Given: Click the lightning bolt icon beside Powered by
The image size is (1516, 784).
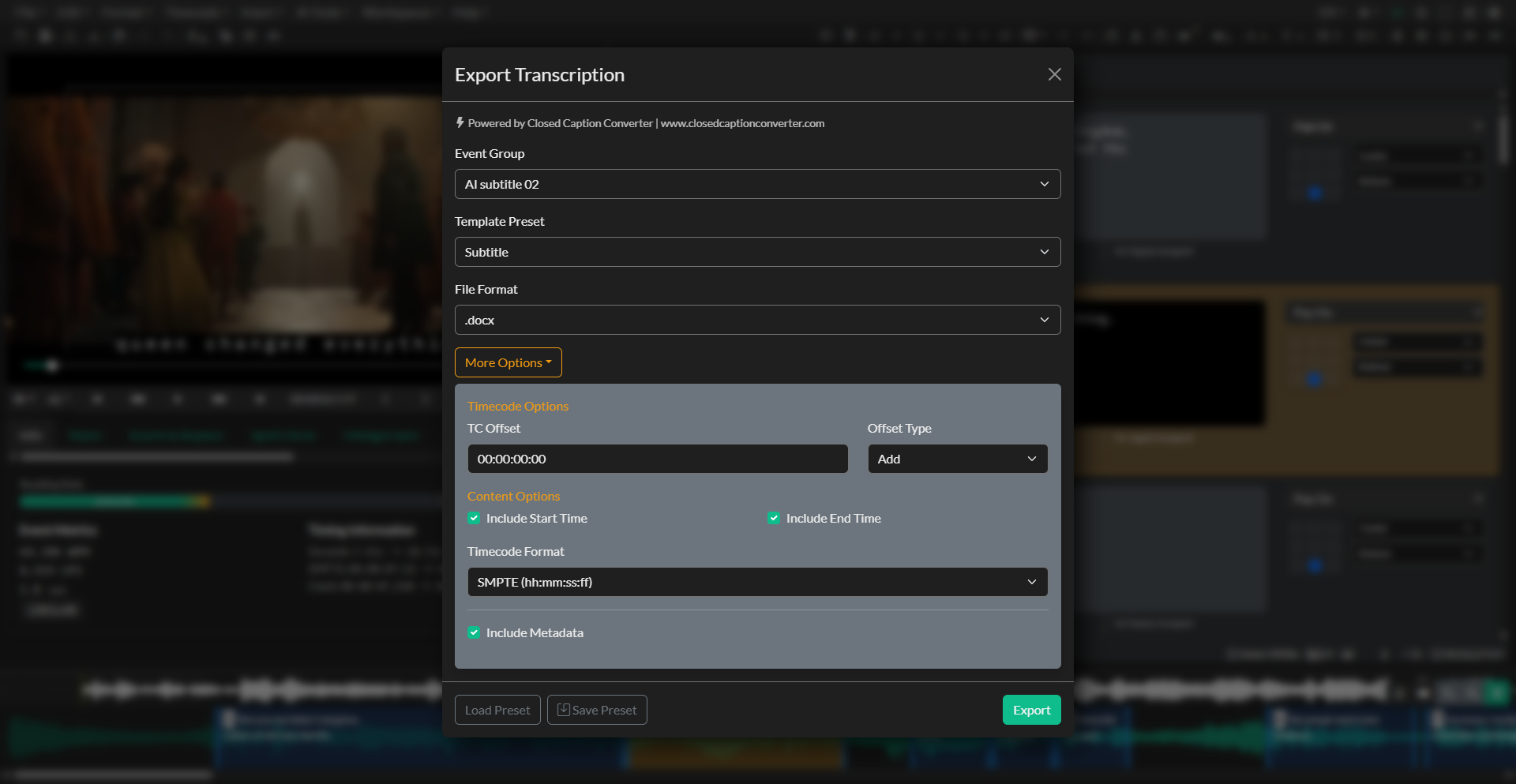Looking at the screenshot, I should click(x=460, y=123).
